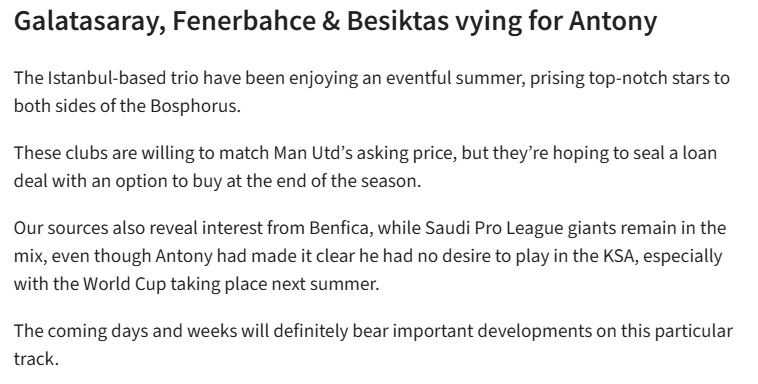
Task: Click Fenerbahce in the headline
Action: 246,21
